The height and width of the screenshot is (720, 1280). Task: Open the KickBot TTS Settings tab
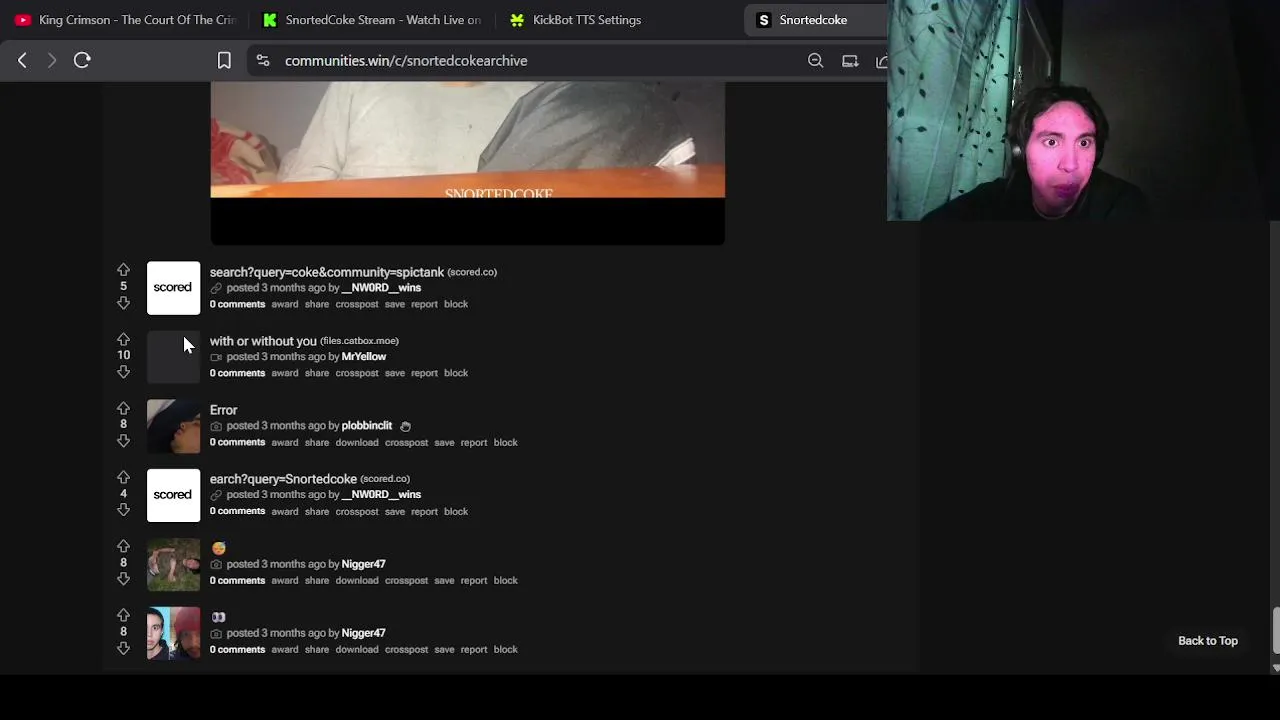coord(575,20)
